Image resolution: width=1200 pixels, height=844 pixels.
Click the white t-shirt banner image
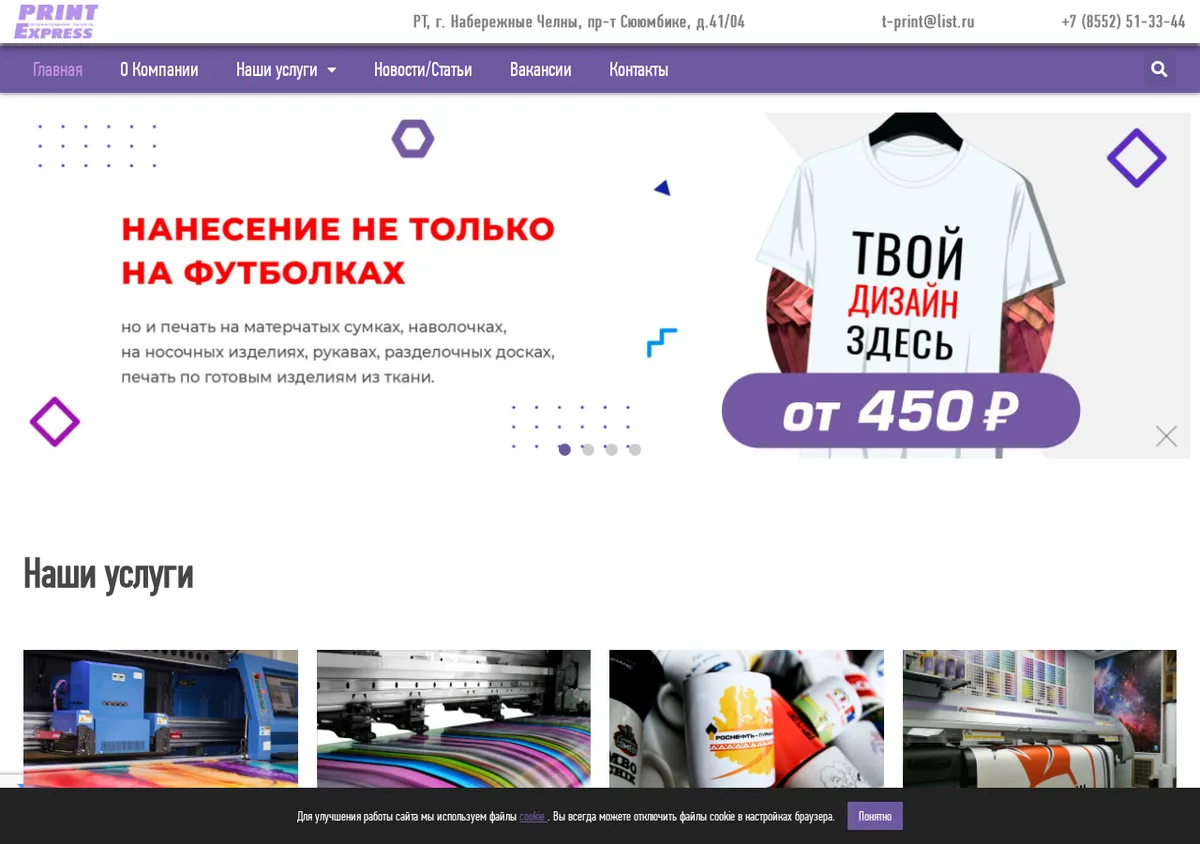pos(900,285)
